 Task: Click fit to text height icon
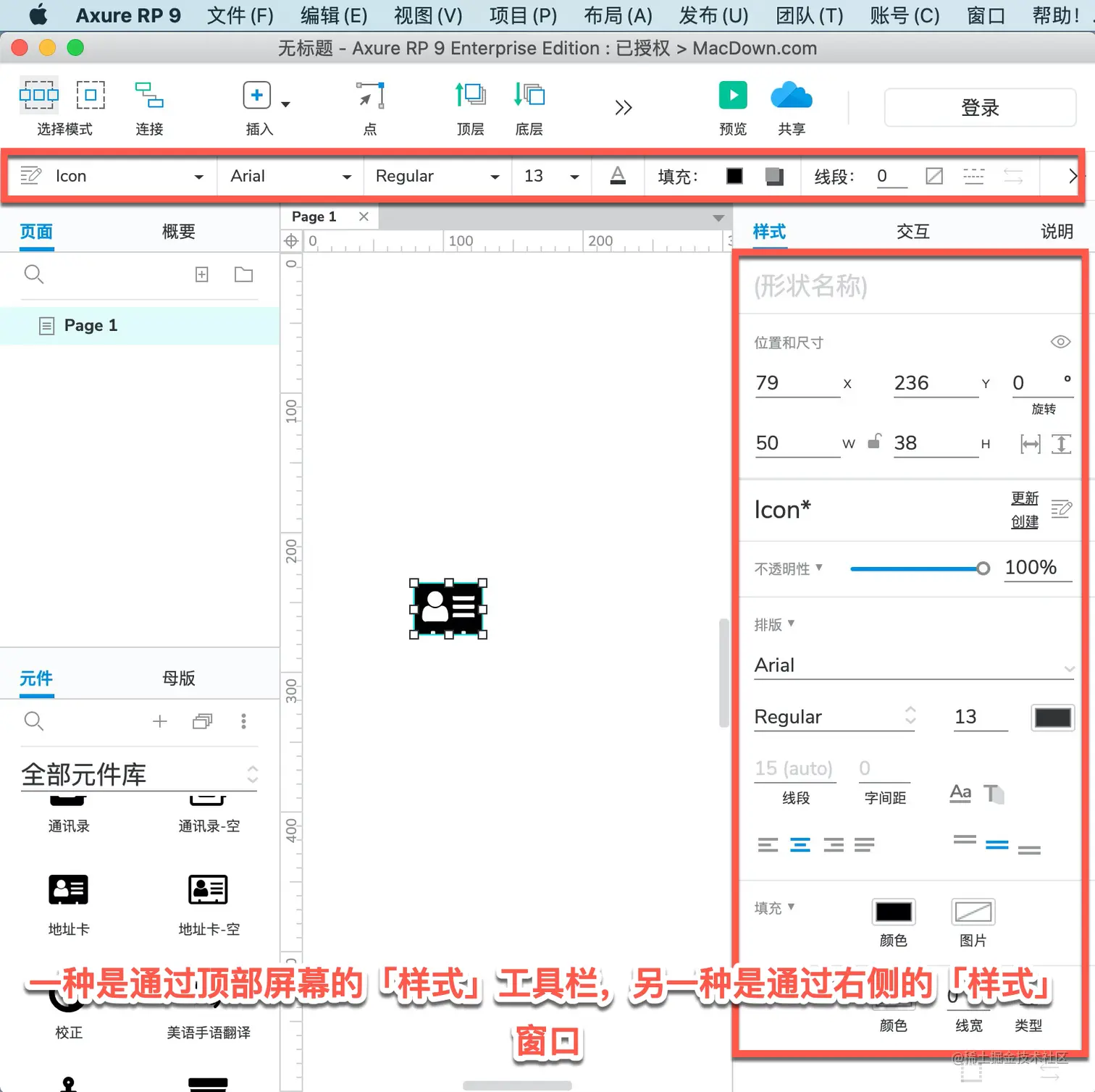point(1061,444)
